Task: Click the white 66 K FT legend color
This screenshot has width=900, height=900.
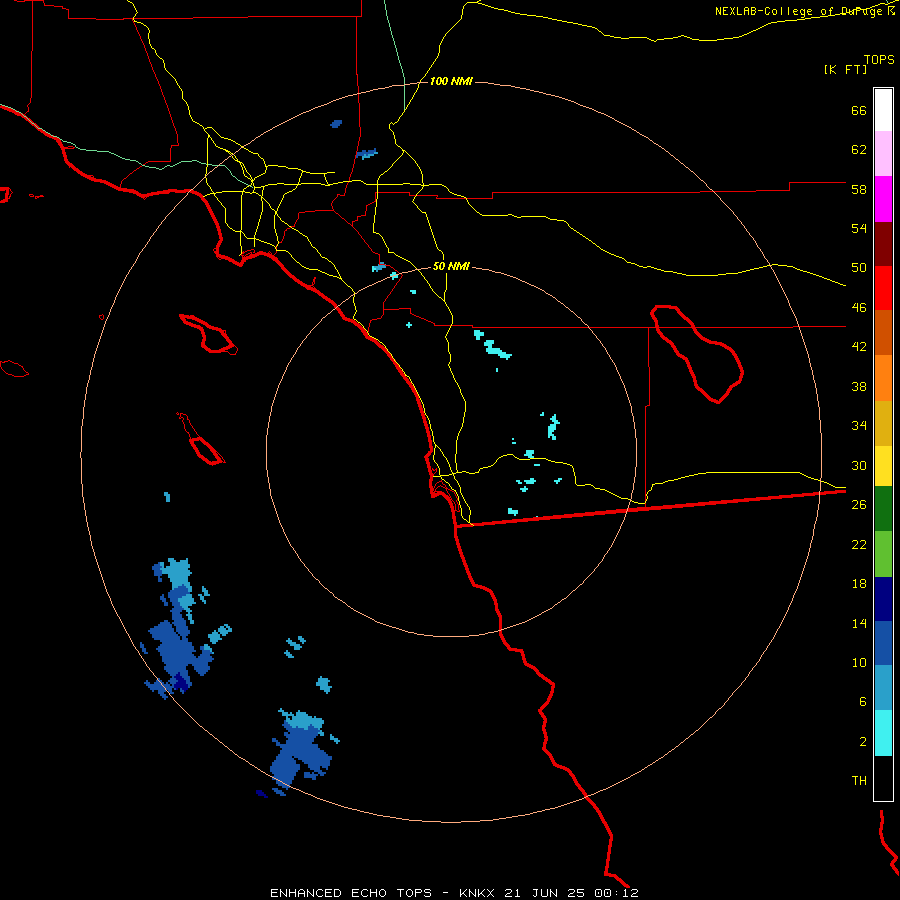Action: point(883,110)
